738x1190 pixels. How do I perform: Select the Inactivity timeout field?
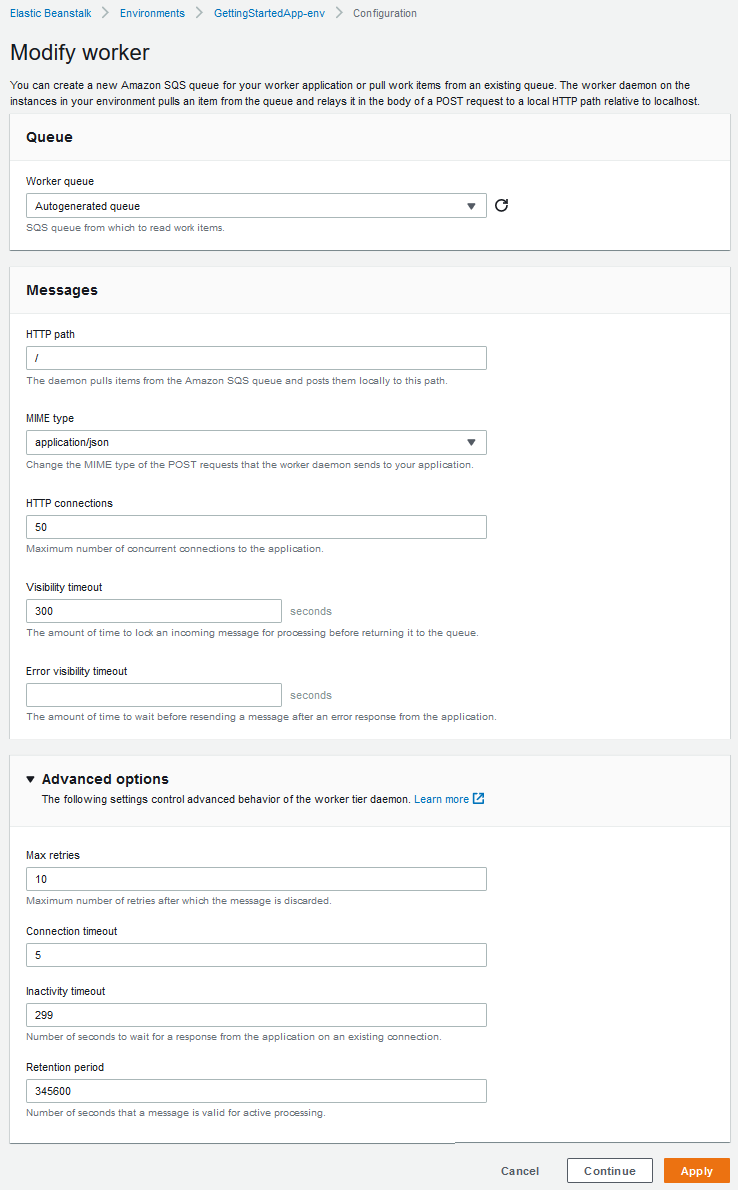tap(256, 1014)
